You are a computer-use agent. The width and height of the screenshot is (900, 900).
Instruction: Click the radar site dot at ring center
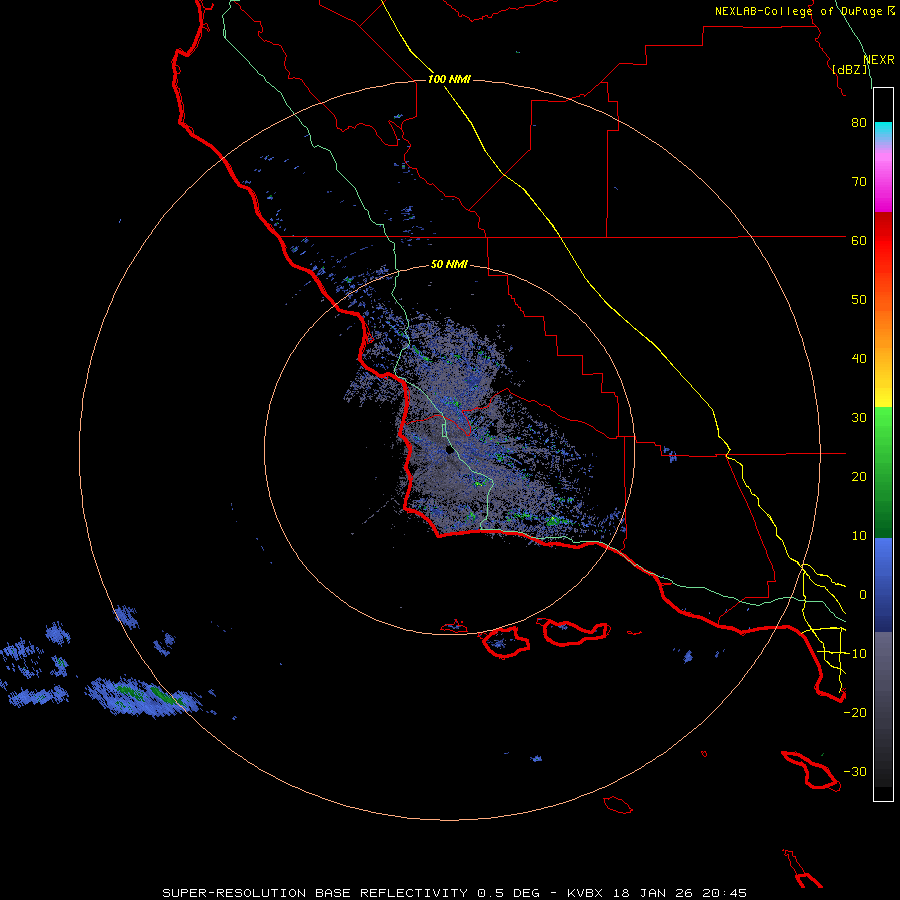tap(449, 450)
